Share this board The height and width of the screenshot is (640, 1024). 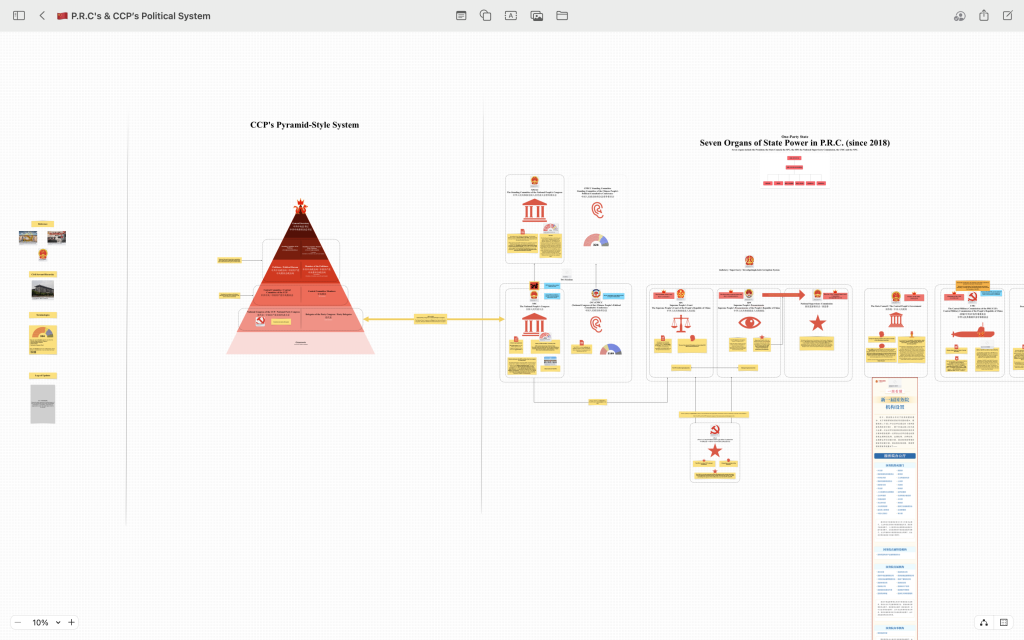point(984,16)
